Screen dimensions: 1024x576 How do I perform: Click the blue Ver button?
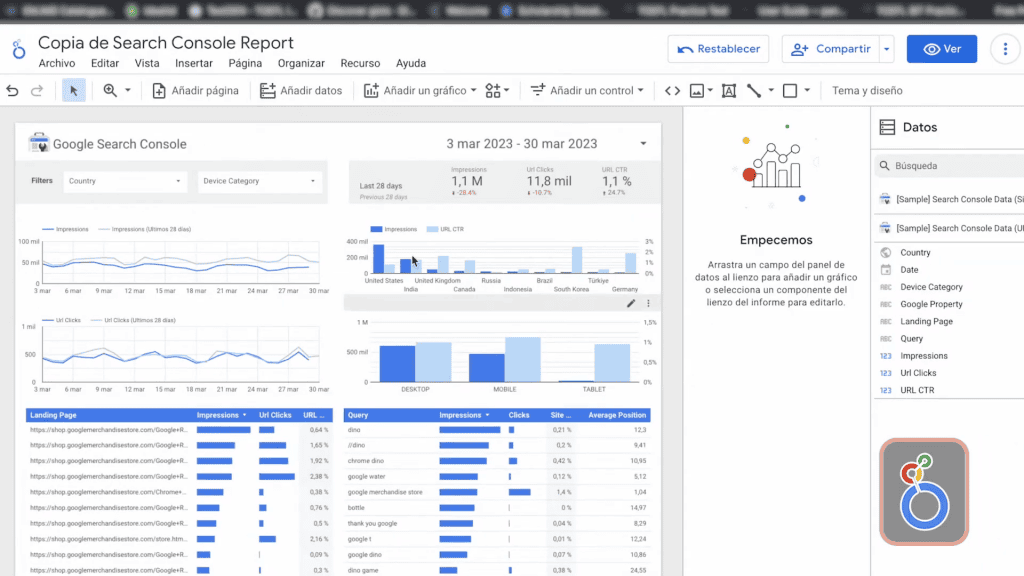(x=941, y=49)
